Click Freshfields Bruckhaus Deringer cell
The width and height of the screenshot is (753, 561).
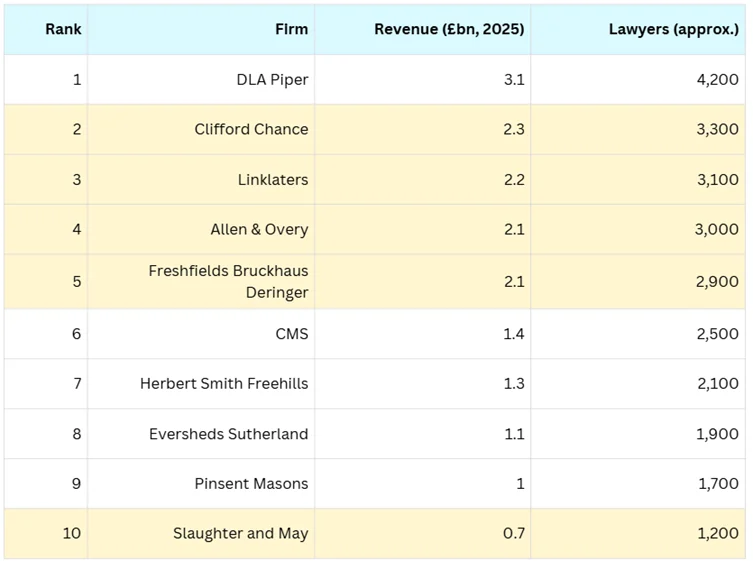point(229,281)
